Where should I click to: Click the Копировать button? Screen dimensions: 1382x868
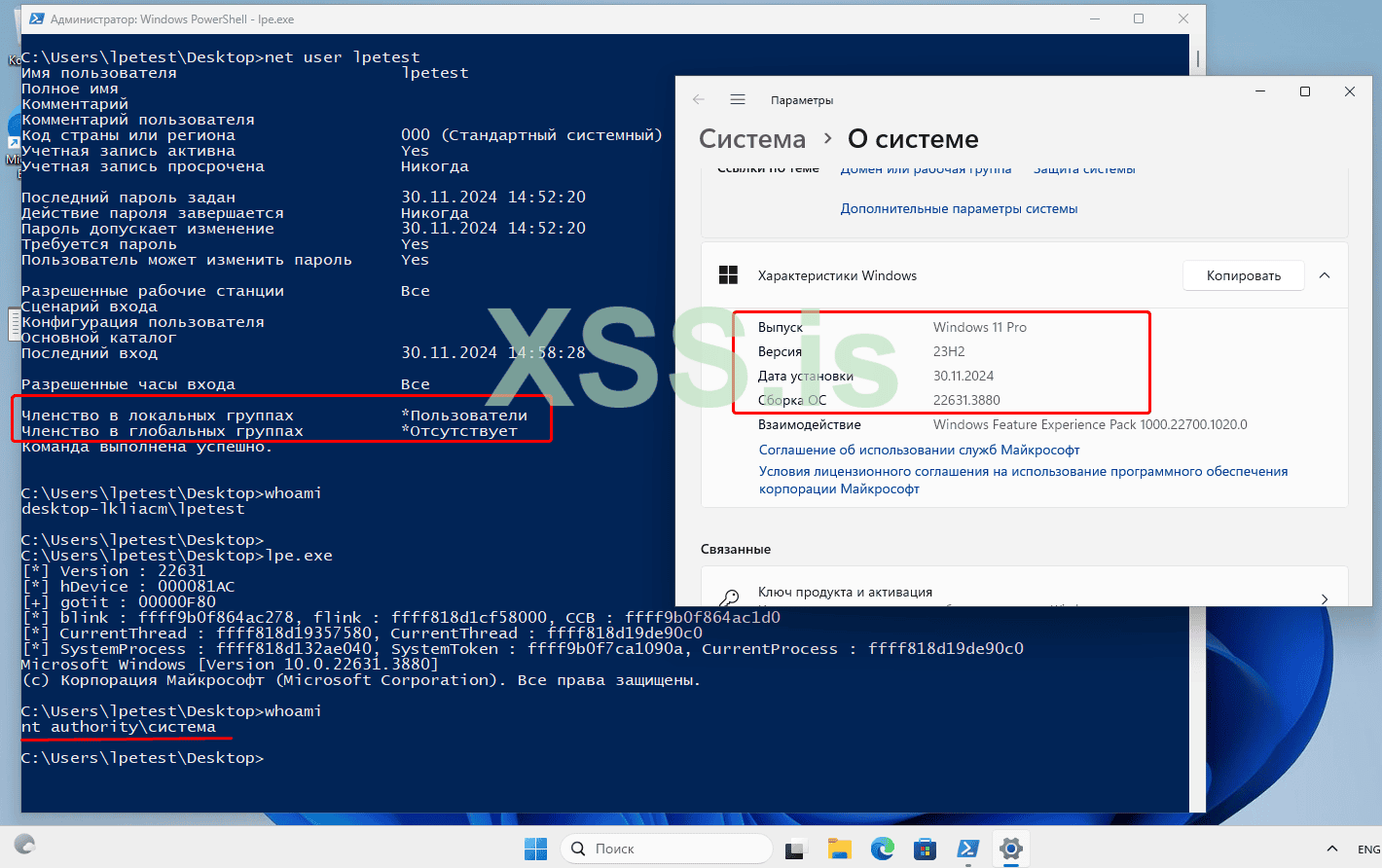coord(1244,275)
